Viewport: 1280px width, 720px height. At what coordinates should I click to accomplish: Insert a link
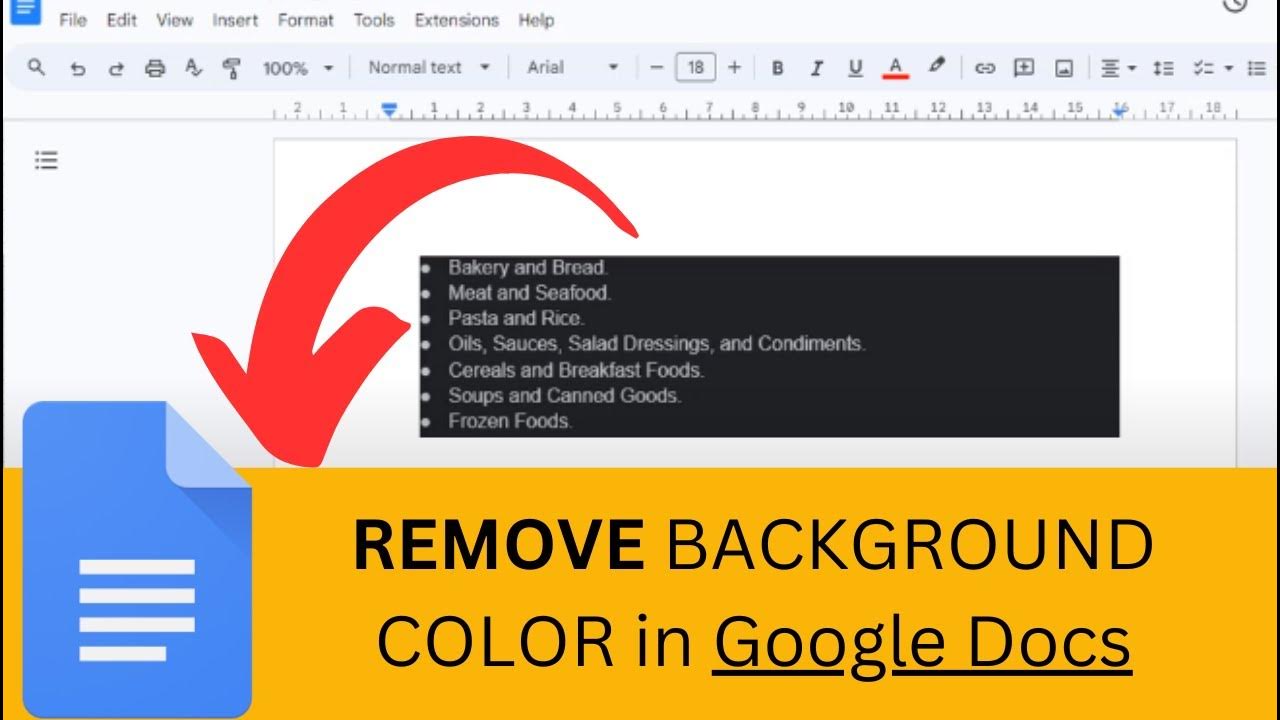click(985, 69)
